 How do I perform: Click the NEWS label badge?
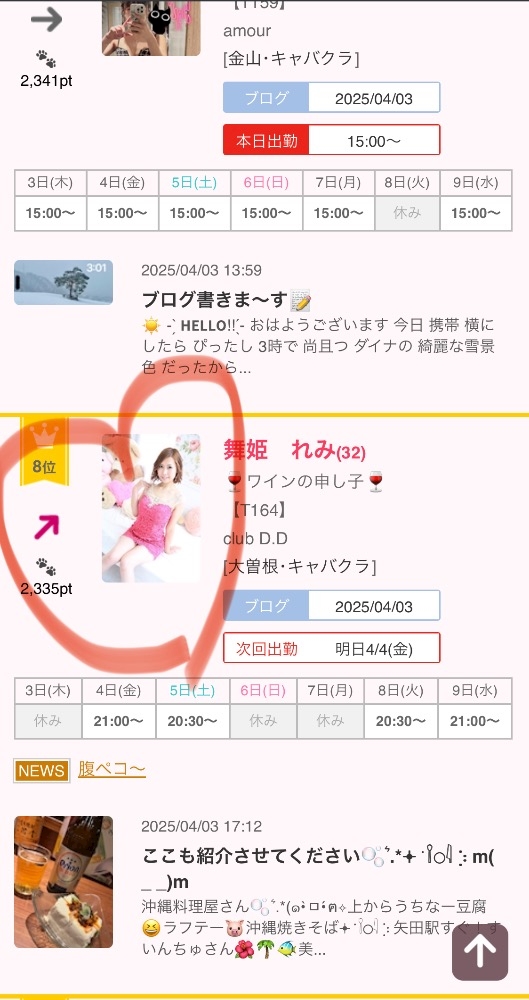[x=41, y=770]
